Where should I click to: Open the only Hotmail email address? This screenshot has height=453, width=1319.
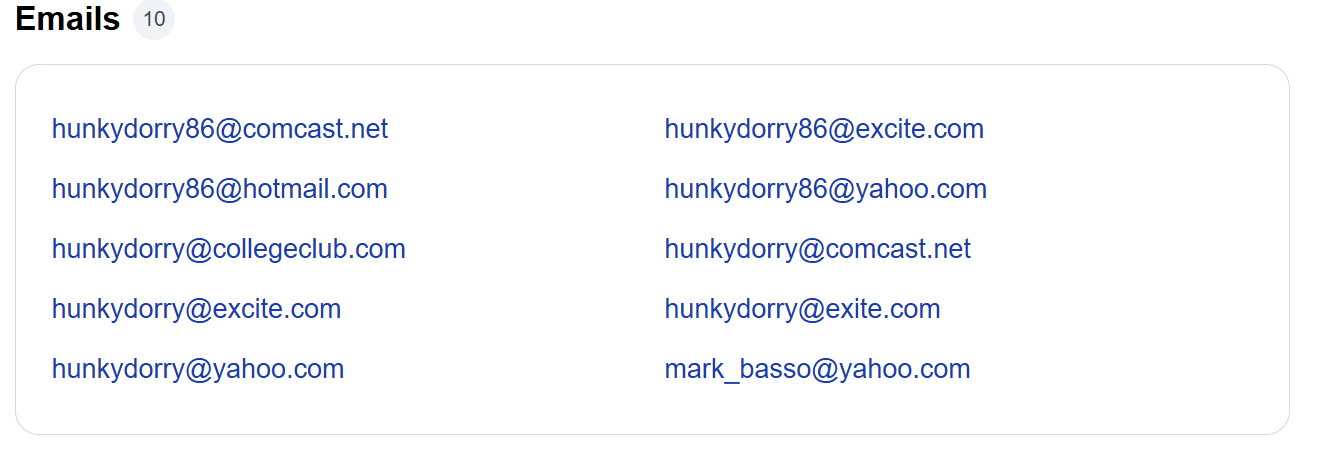tap(220, 189)
